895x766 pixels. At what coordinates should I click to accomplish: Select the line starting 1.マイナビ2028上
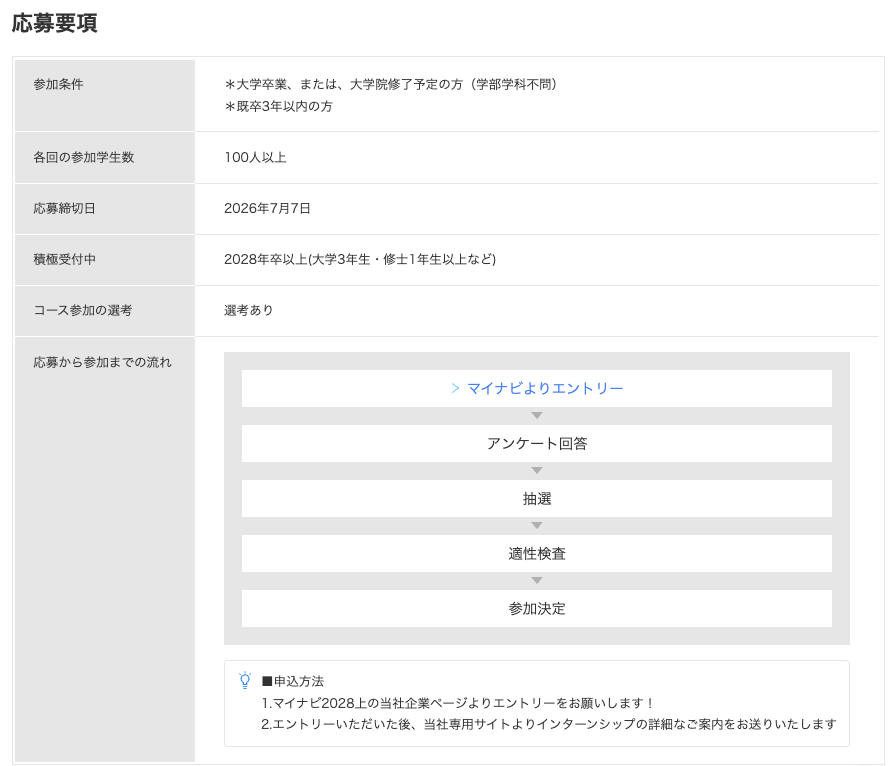coord(457,703)
